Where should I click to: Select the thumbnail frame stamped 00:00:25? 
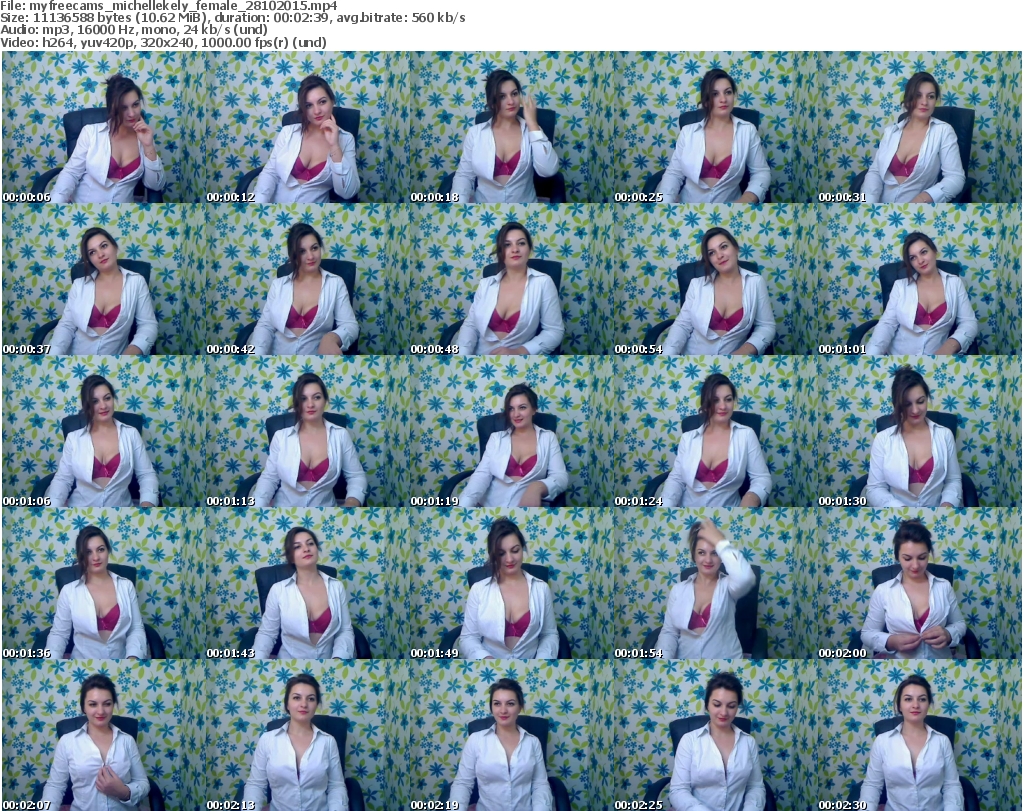[x=715, y=127]
